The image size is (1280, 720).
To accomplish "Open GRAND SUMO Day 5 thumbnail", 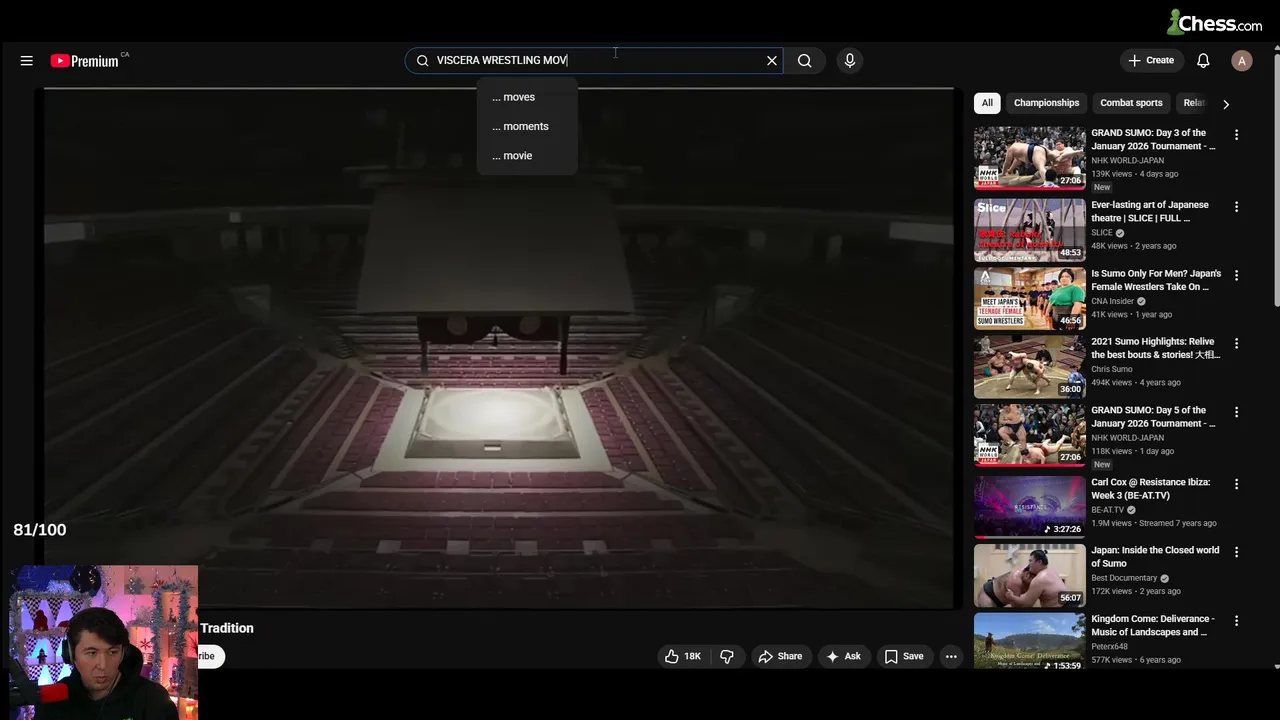I will [1030, 435].
